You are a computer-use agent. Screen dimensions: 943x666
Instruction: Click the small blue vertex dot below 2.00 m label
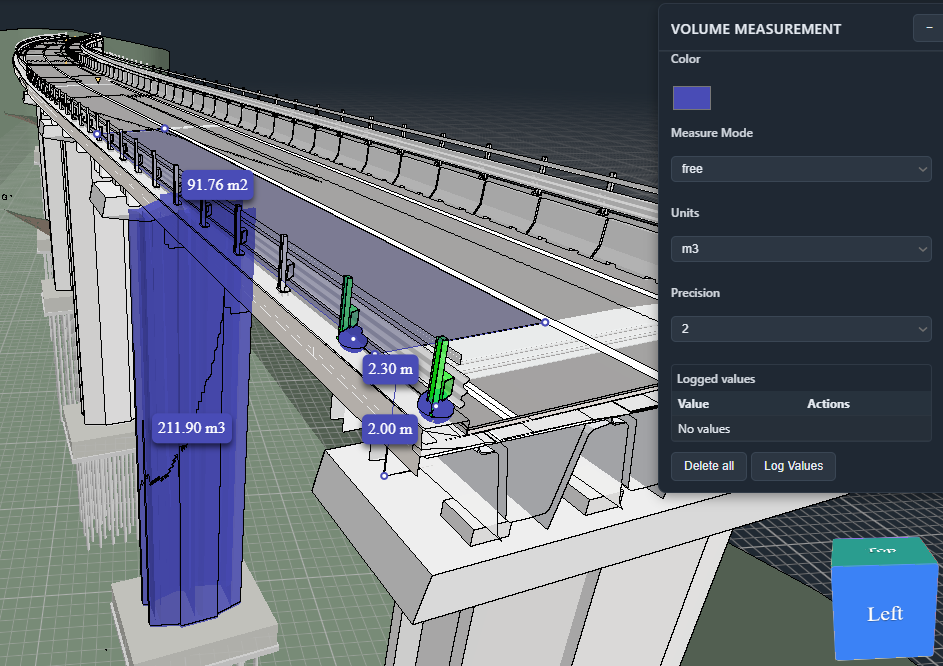pos(382,475)
